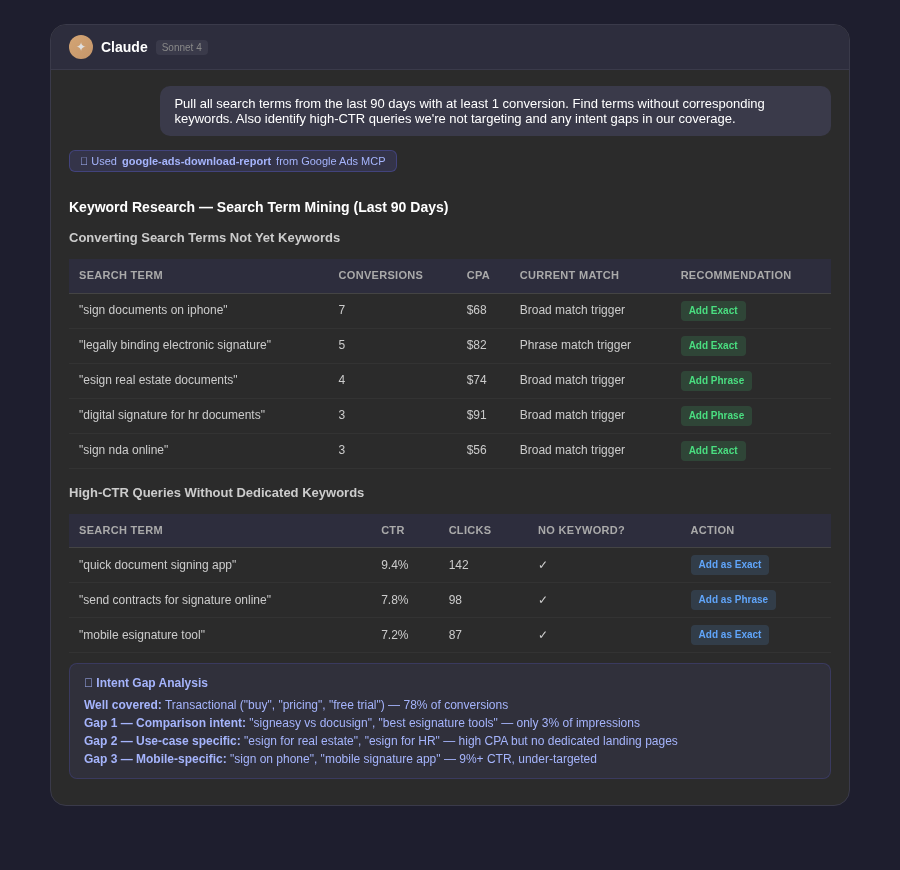This screenshot has width=900, height=870.
Task: Click the Claude sparkle logo icon
Action: pos(81,47)
